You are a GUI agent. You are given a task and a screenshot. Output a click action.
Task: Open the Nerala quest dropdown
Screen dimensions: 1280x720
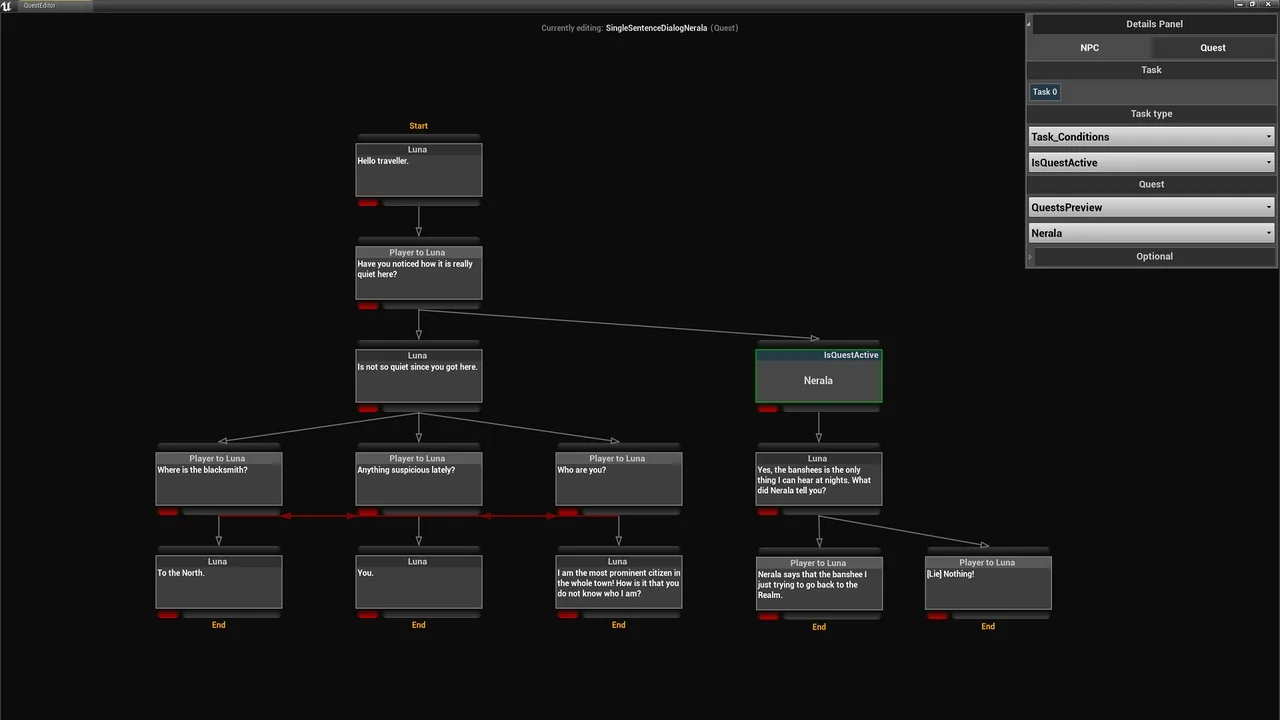[x=1151, y=233]
